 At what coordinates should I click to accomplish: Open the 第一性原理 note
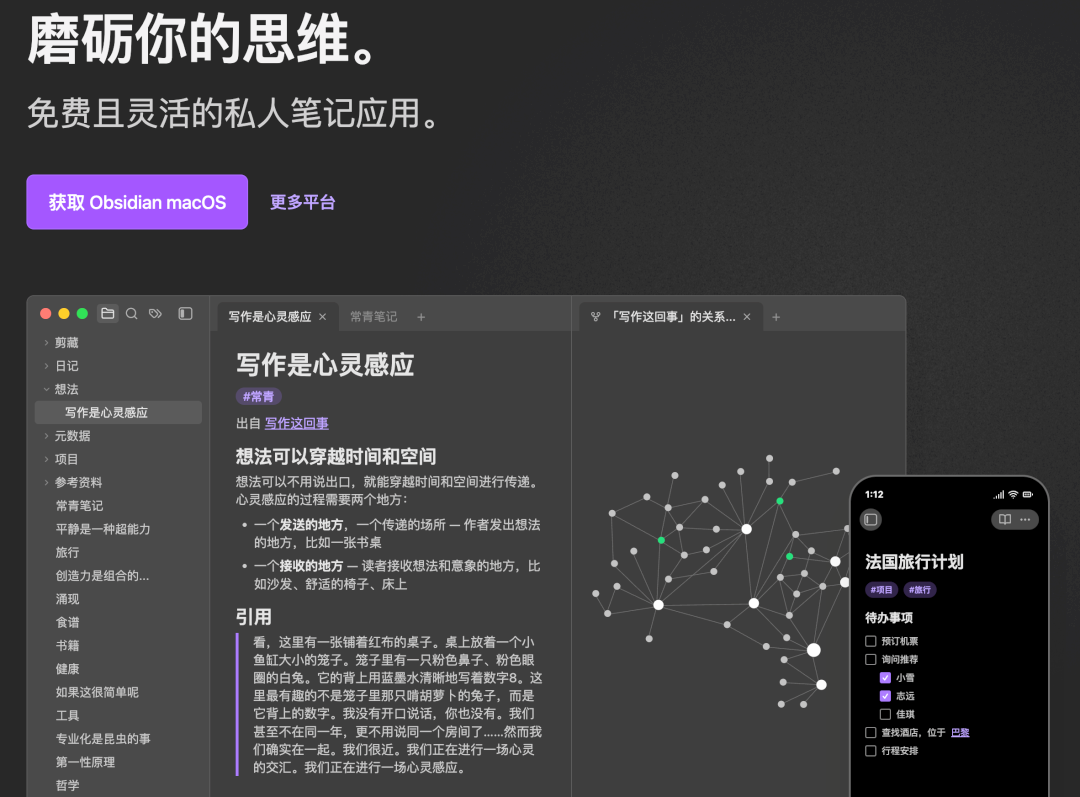85,763
